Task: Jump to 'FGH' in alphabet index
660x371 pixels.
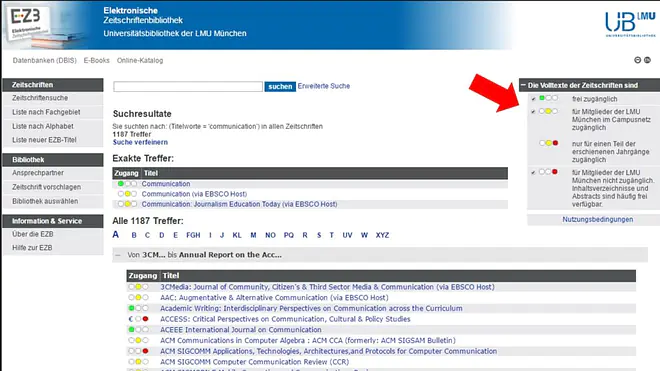Action: [193, 235]
